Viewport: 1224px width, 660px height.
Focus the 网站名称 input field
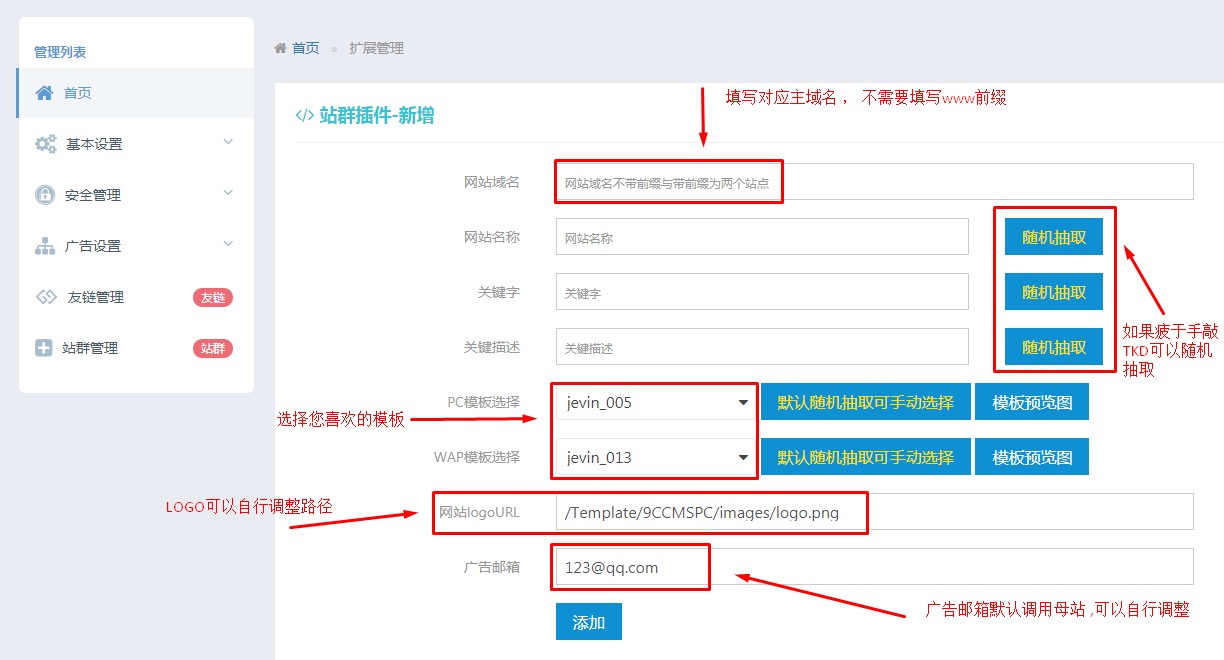(762, 237)
